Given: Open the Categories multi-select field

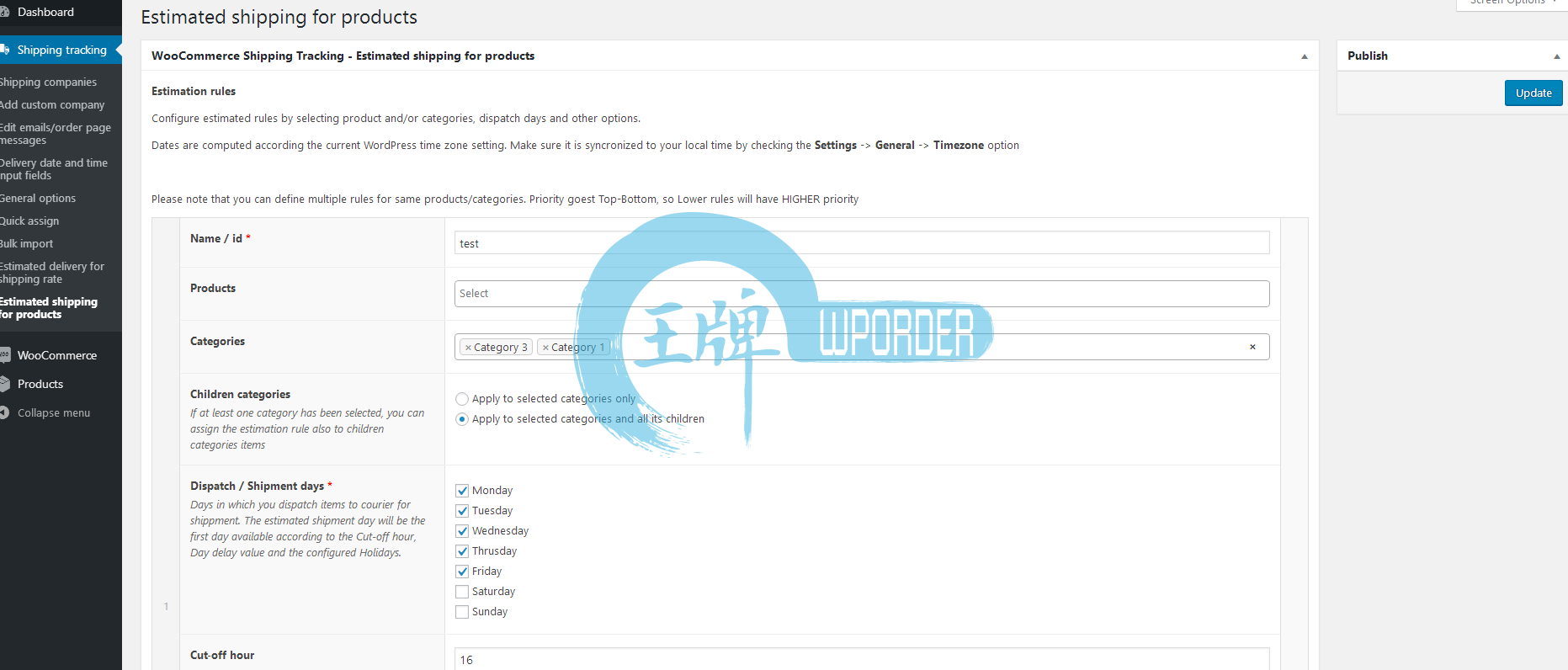Looking at the screenshot, I should (x=862, y=347).
